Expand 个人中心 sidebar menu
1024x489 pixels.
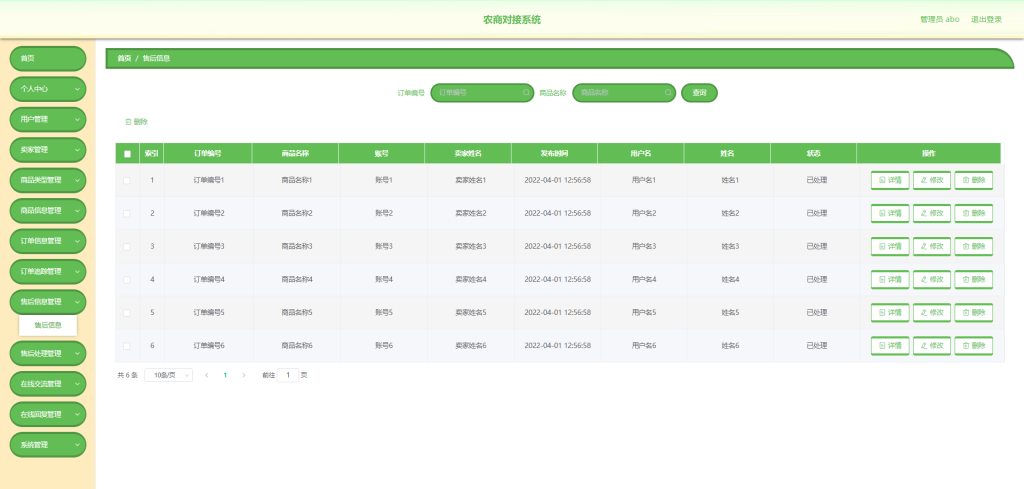click(48, 89)
